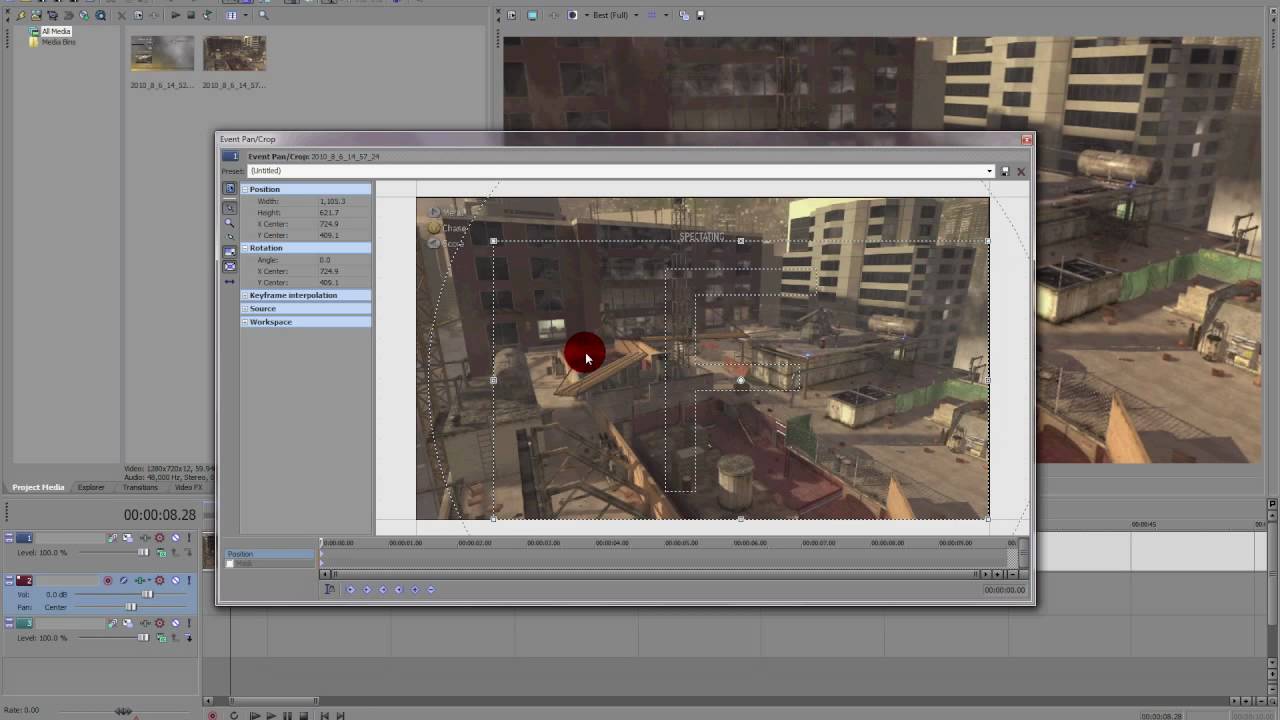Switch to the Project Media tab
This screenshot has width=1280, height=720.
point(38,487)
